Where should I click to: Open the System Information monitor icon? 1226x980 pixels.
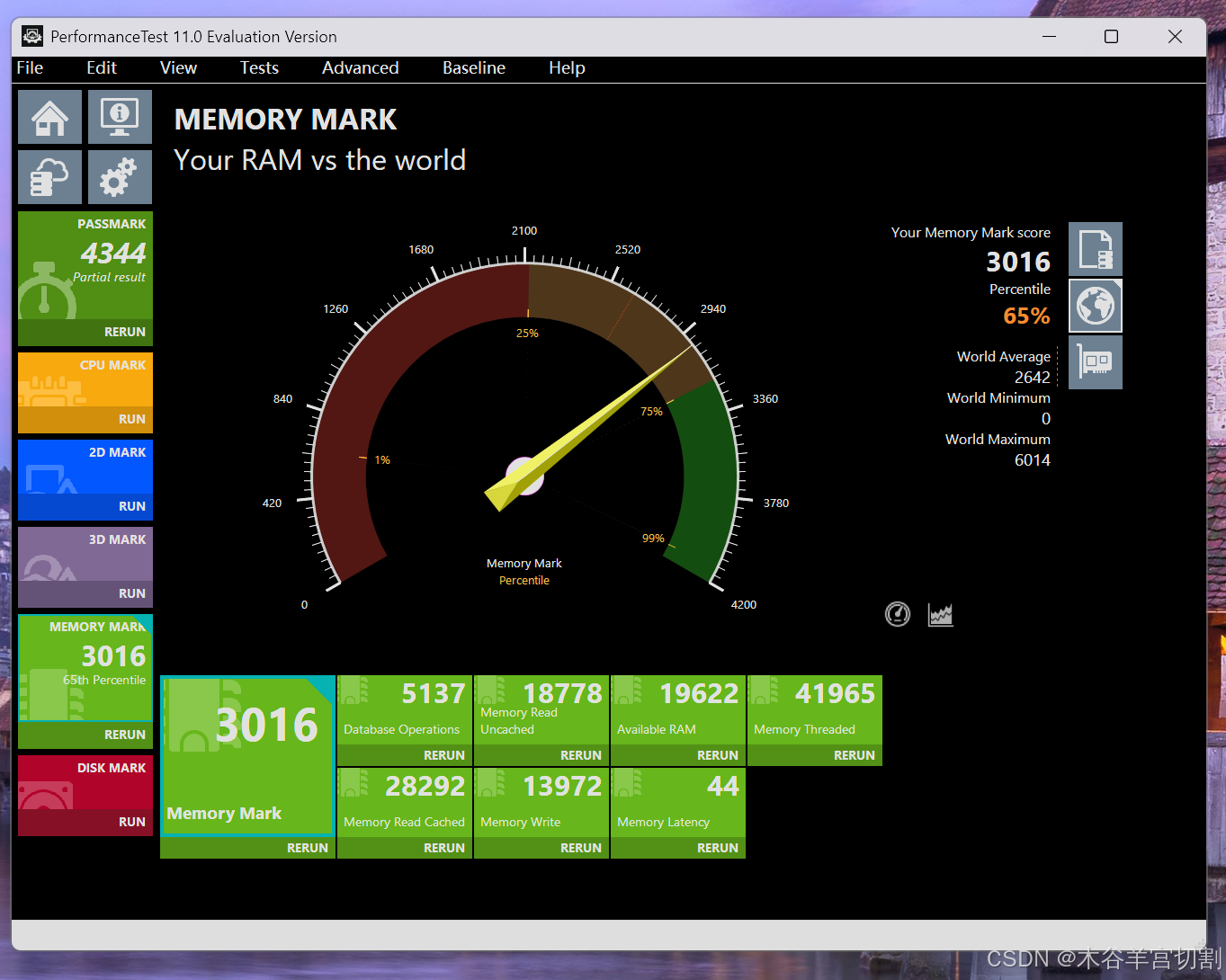pyautogui.click(x=120, y=117)
